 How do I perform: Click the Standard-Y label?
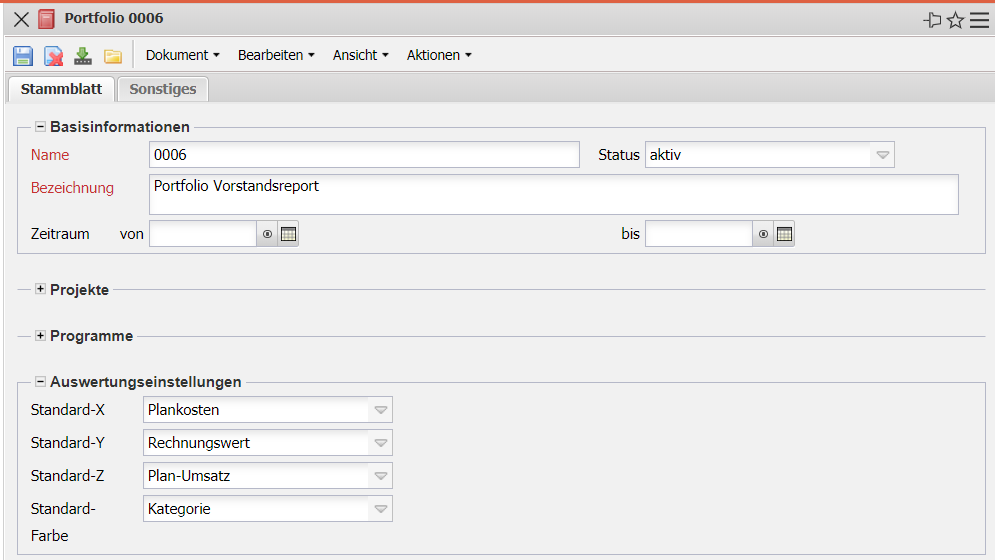point(68,443)
